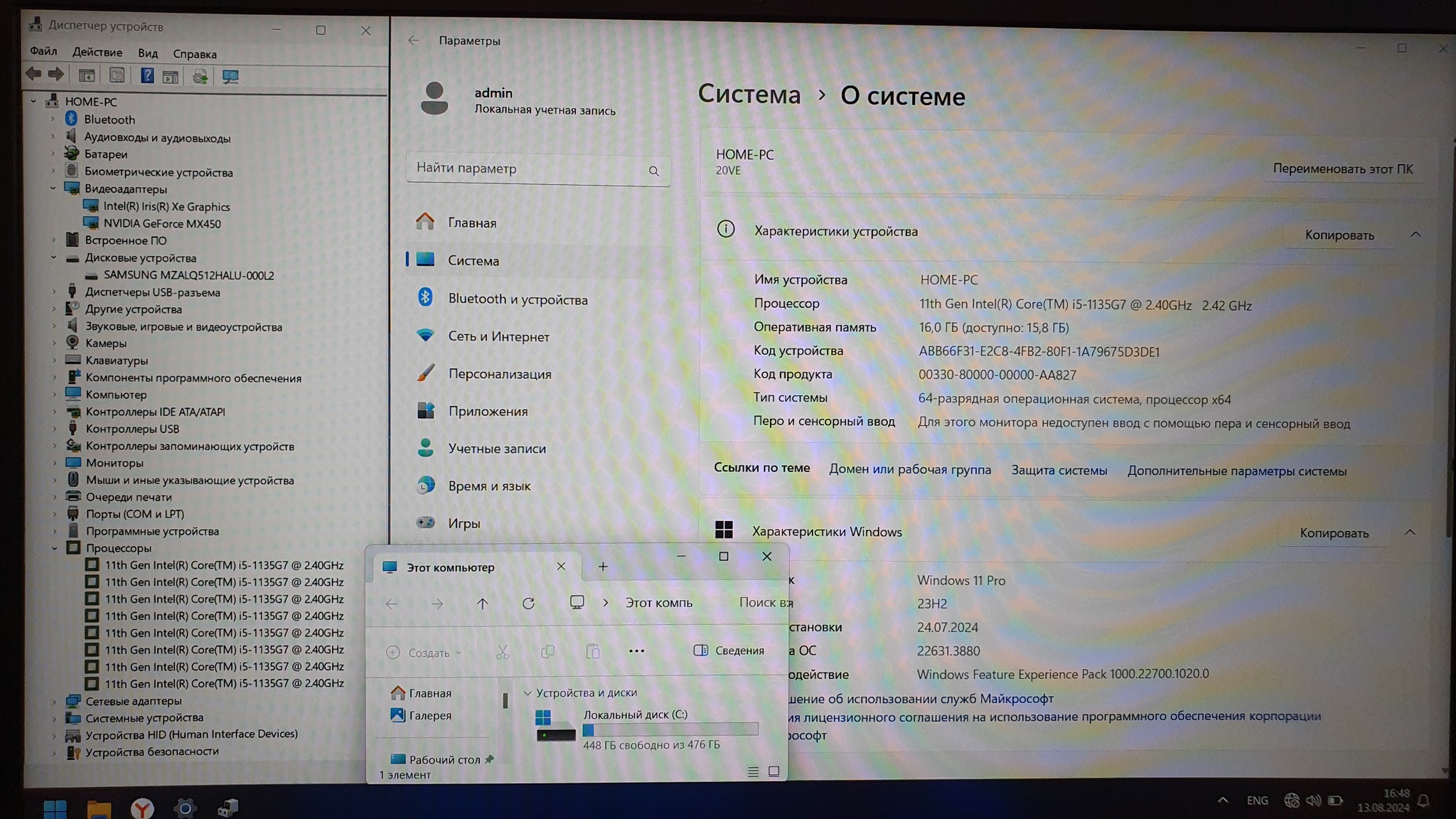Click Переименовать этот ПК button
This screenshot has height=819, width=1456.
[1342, 169]
